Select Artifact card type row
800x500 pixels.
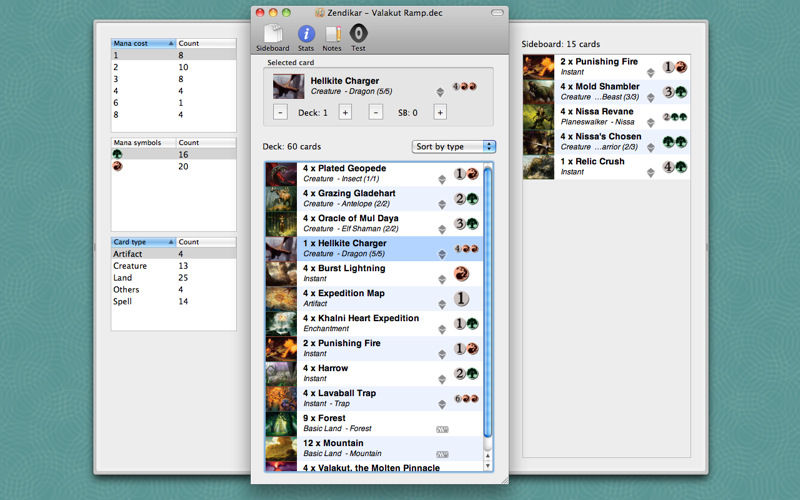(x=173, y=254)
